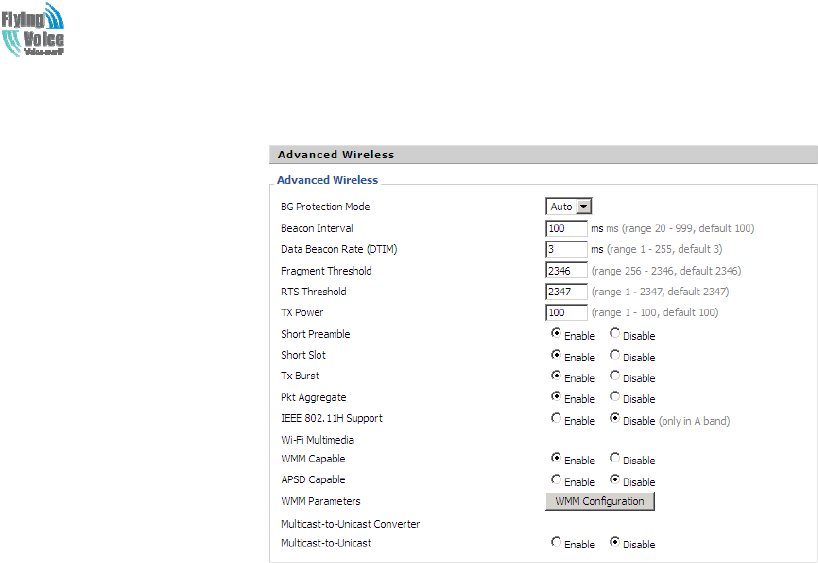Enable Short Preamble
This screenshot has width=818, height=563.
(x=556, y=333)
